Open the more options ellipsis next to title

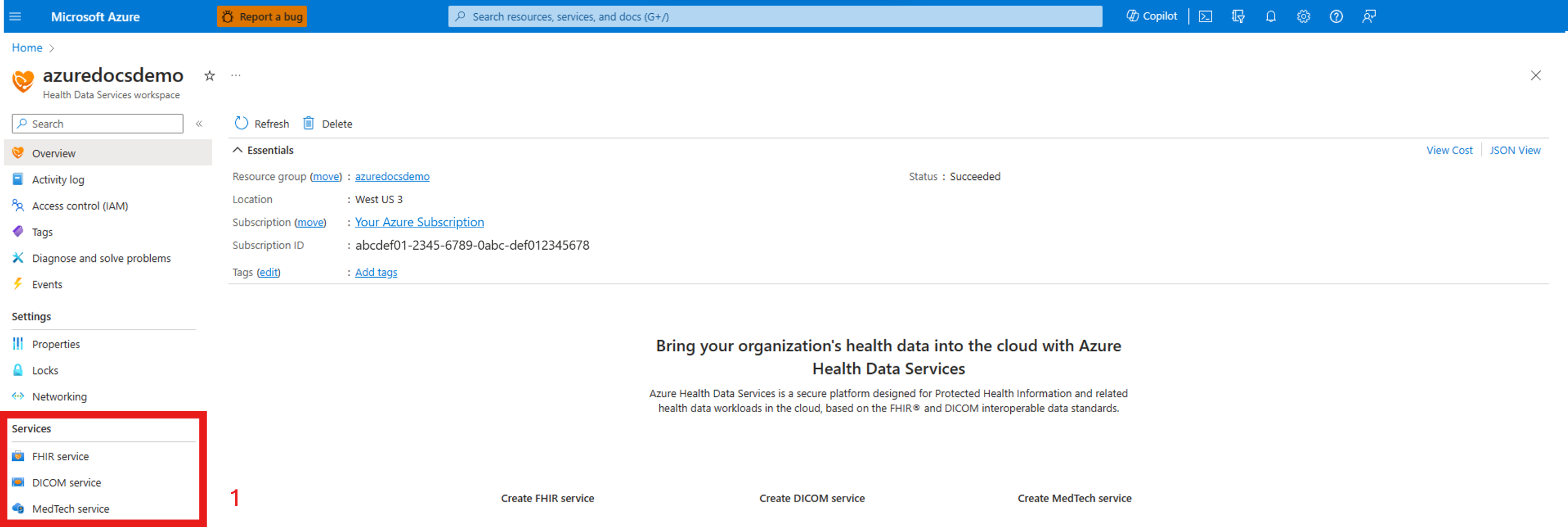click(236, 76)
